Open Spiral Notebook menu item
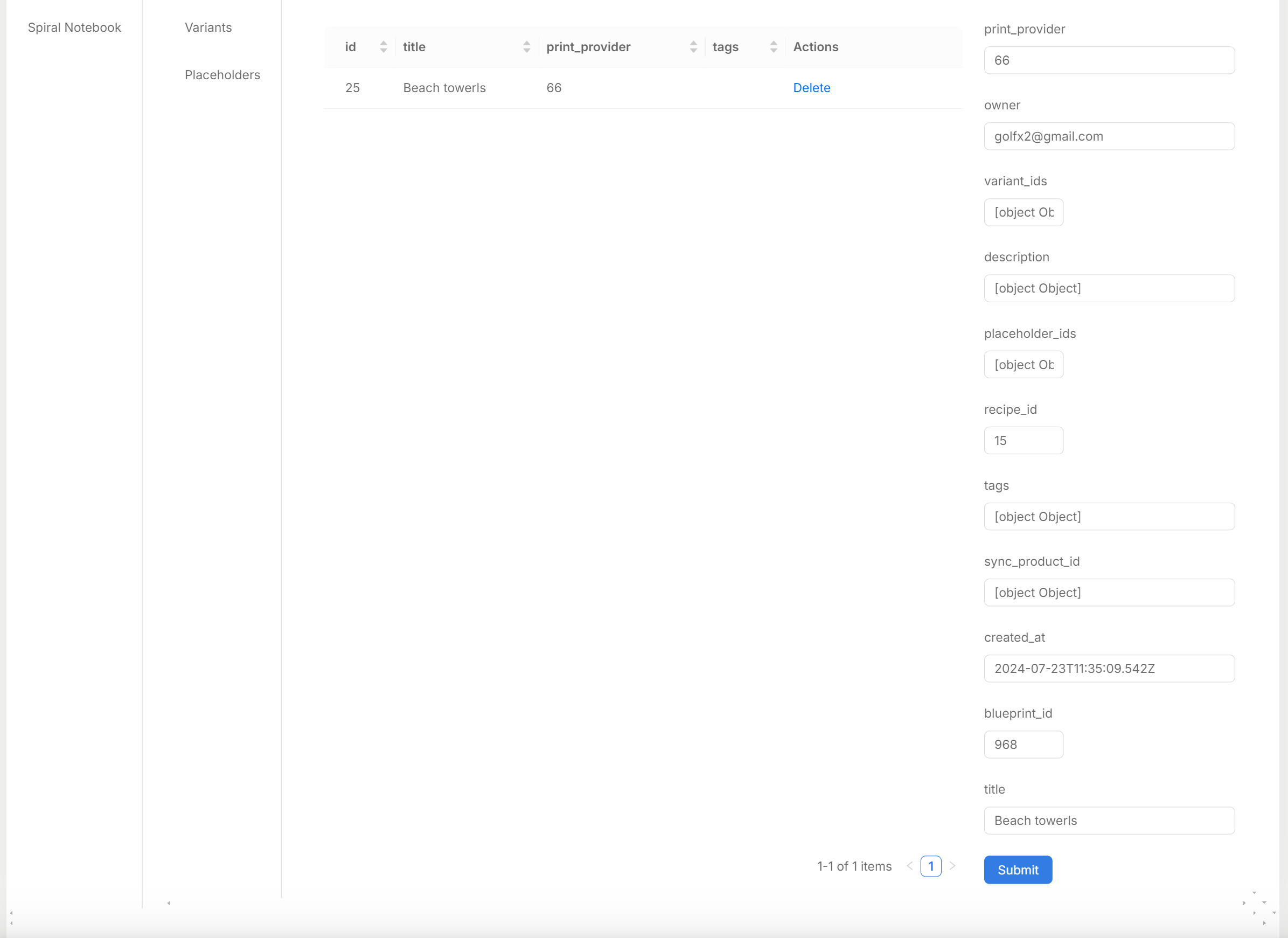1288x938 pixels. click(74, 27)
